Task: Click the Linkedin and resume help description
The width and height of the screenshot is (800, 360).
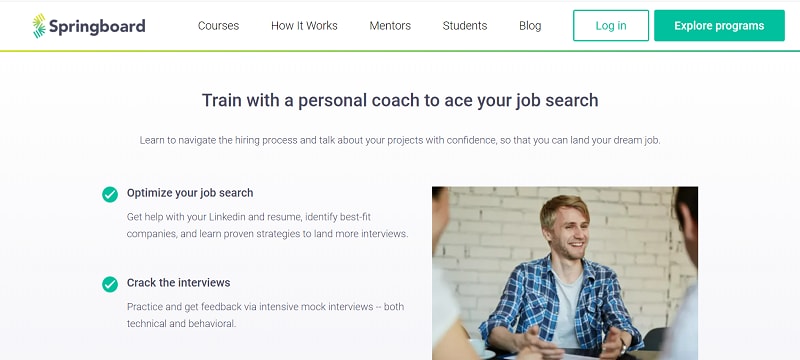Action: point(267,225)
